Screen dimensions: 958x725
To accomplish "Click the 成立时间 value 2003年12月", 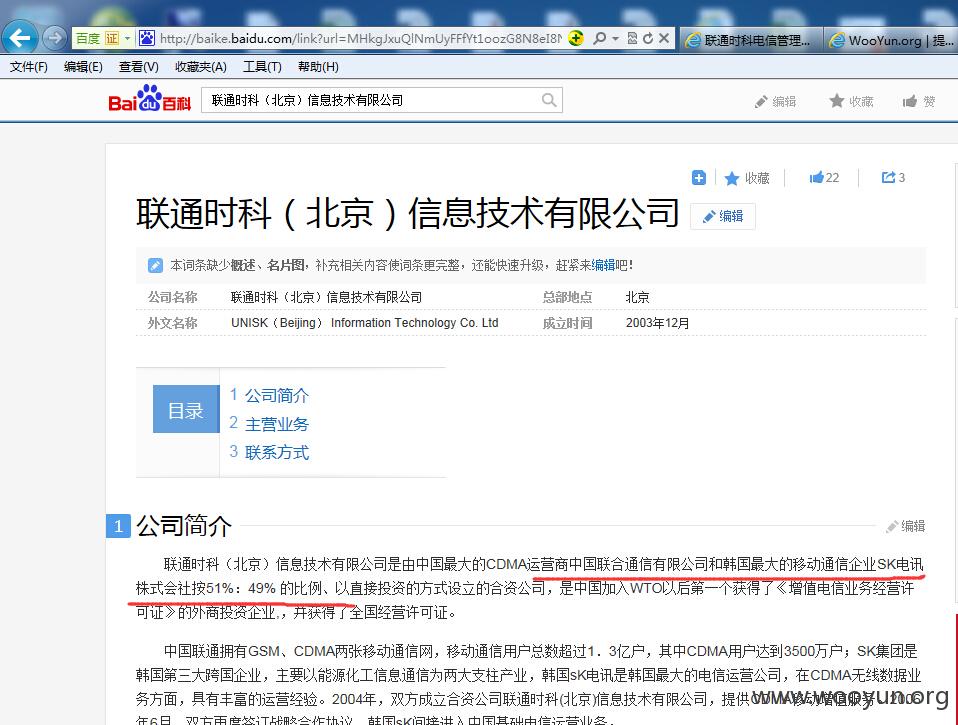I will tap(657, 323).
